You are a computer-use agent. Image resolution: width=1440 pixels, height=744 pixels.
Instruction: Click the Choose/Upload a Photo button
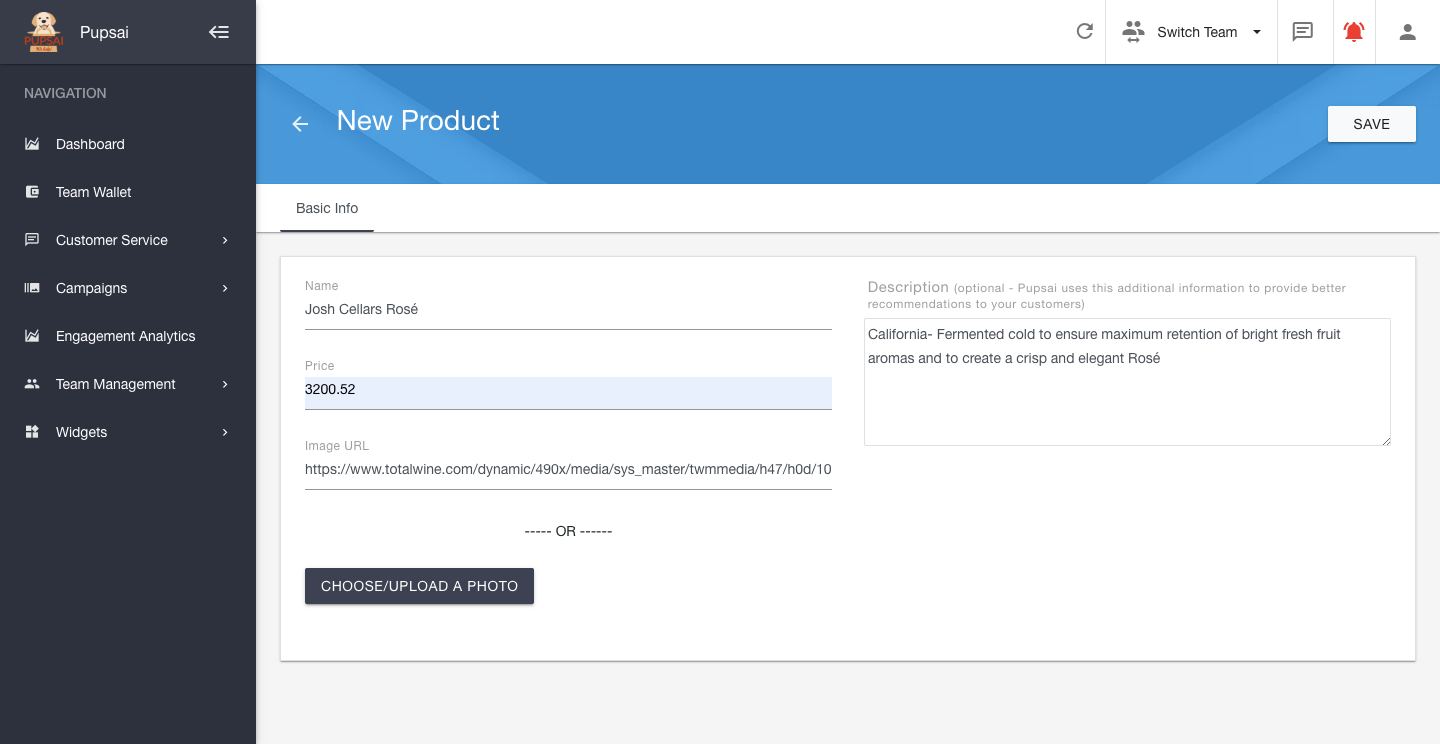[419, 586]
